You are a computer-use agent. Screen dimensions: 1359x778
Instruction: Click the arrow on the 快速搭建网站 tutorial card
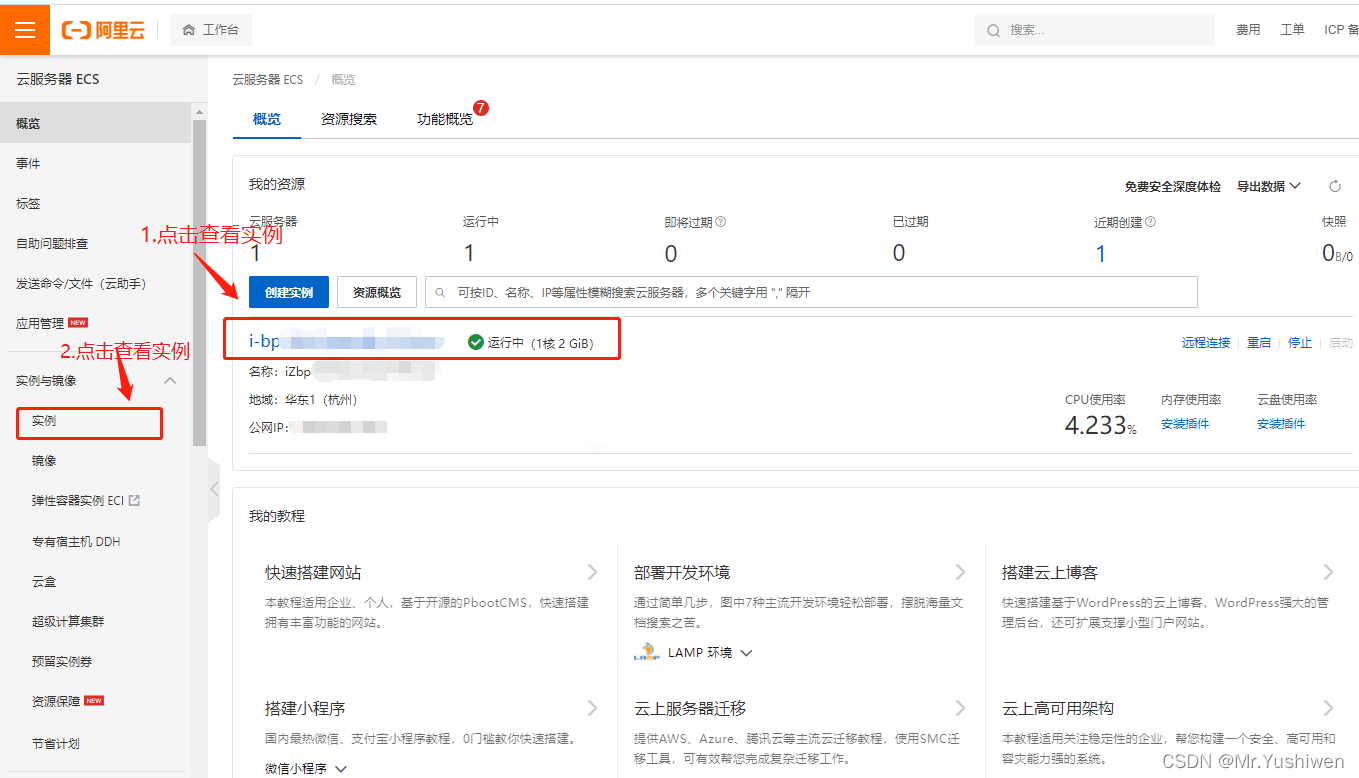point(592,572)
